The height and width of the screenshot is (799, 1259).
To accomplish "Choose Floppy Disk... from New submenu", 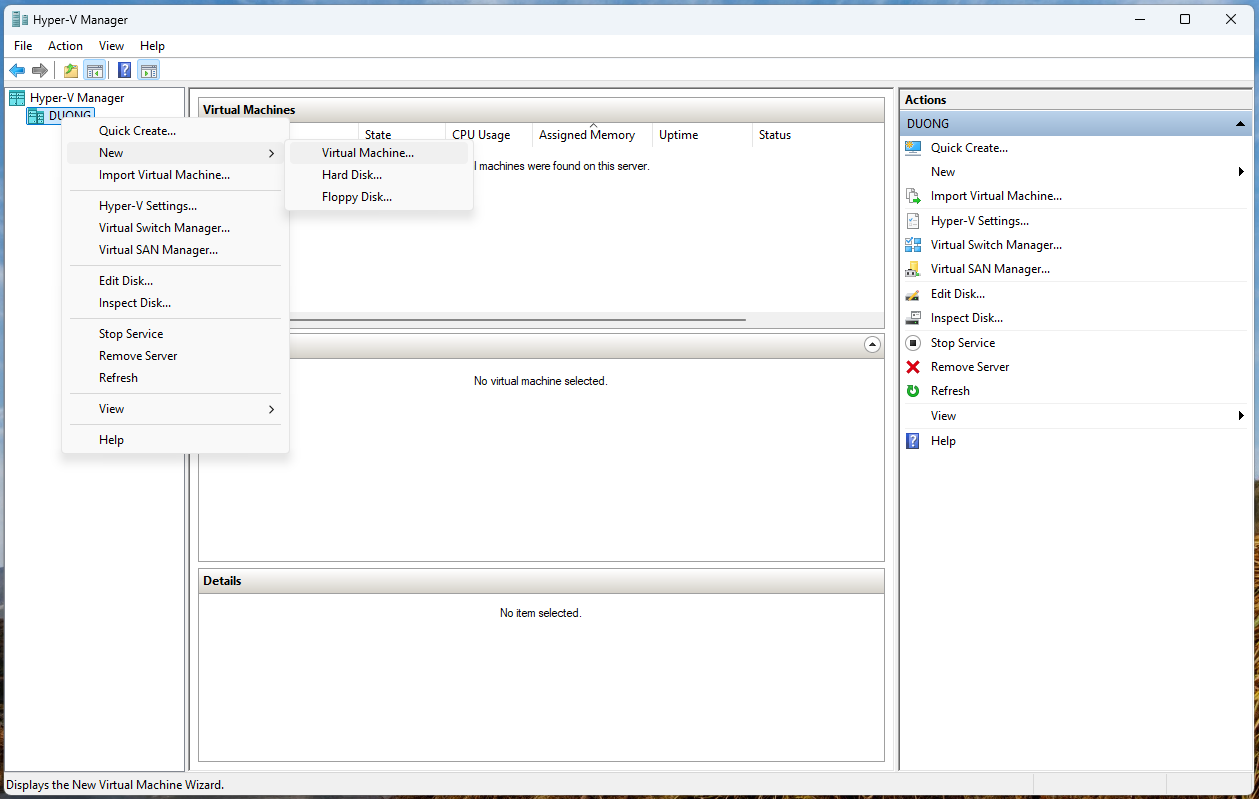I will pyautogui.click(x=378, y=197).
